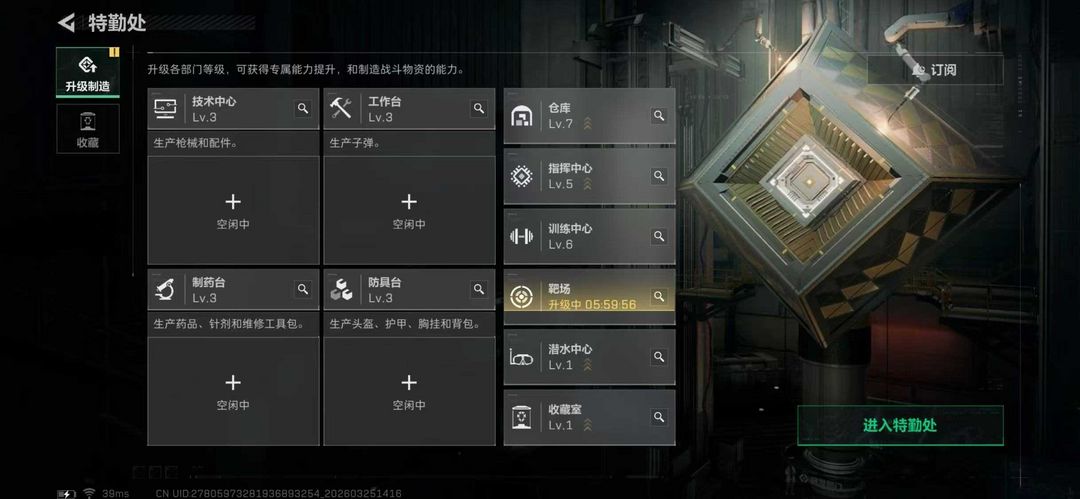
Task: Click the 订阅 button
Action: 935,70
